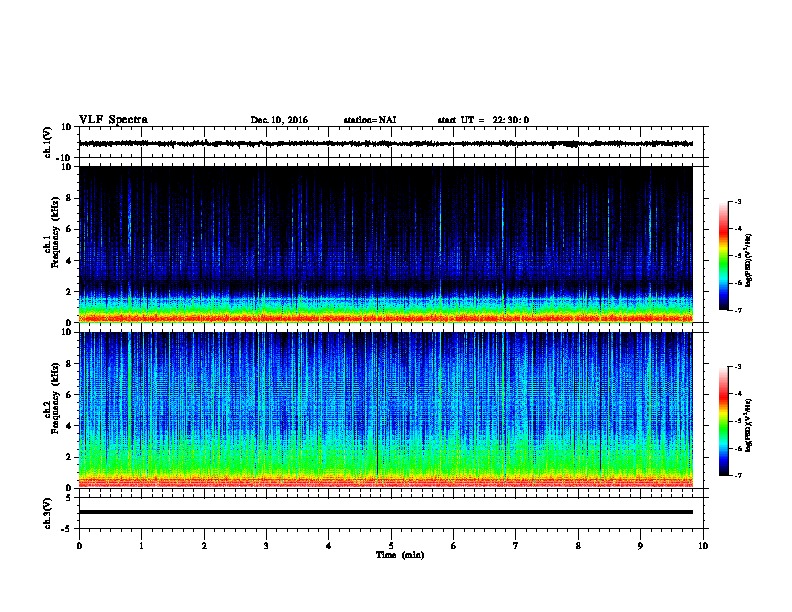This screenshot has height=612, width=792.
Task: Click the ch.2 color scale log(PSD) unit label
Action: tap(748, 425)
